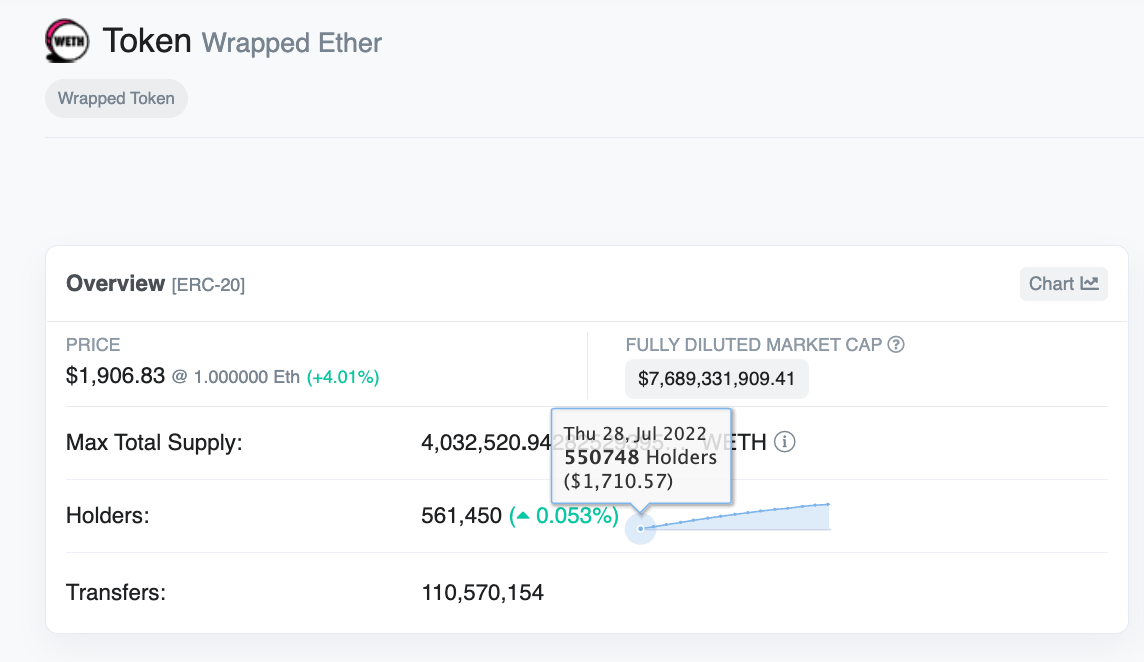Click the holders count 561,450
The height and width of the screenshot is (662, 1144).
(461, 516)
